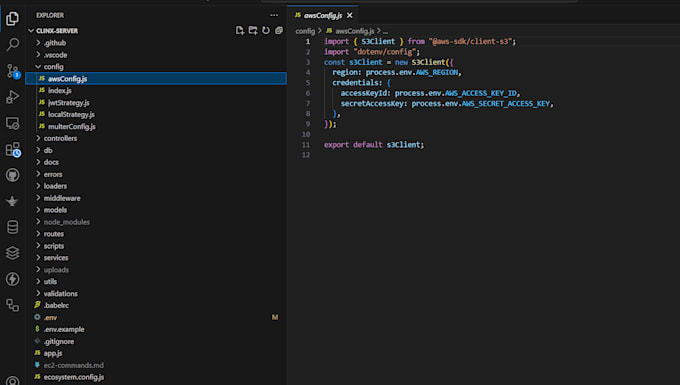Image resolution: width=680 pixels, height=385 pixels.
Task: Open the Explorer view in activity bar
Action: 12,19
